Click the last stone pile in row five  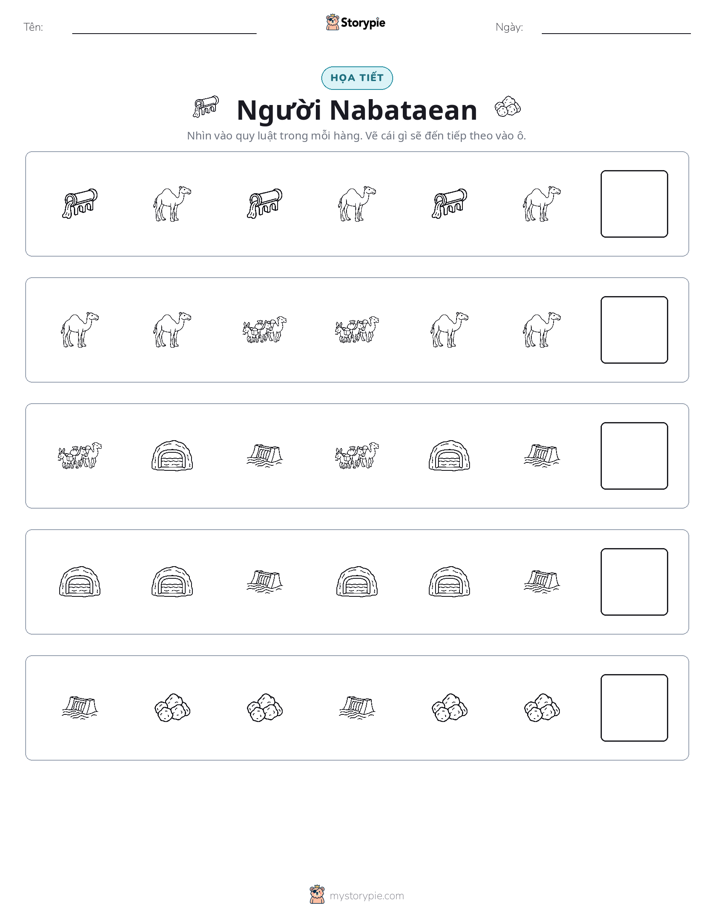pos(542,708)
